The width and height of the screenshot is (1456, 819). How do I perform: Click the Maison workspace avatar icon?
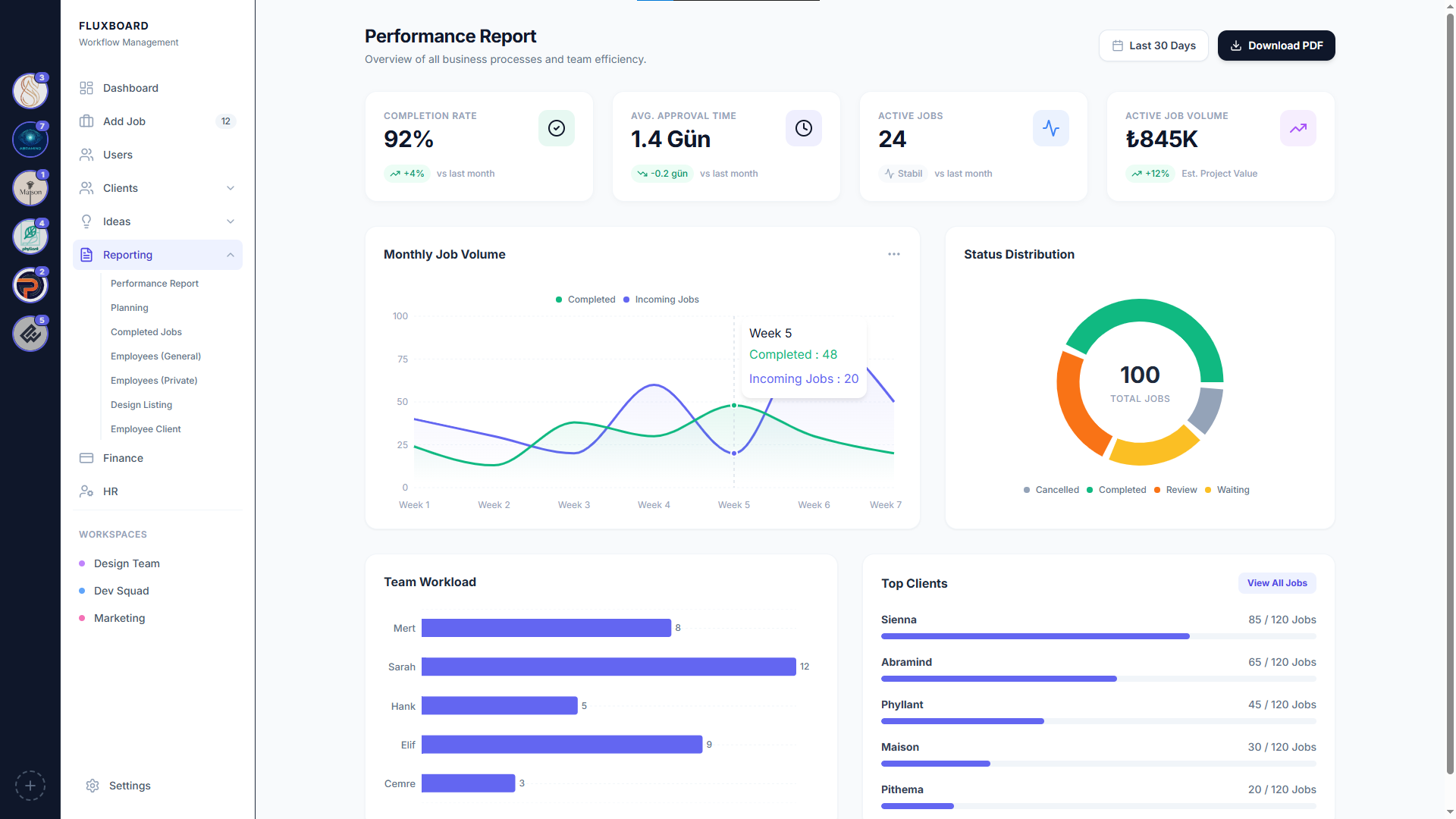click(30, 188)
